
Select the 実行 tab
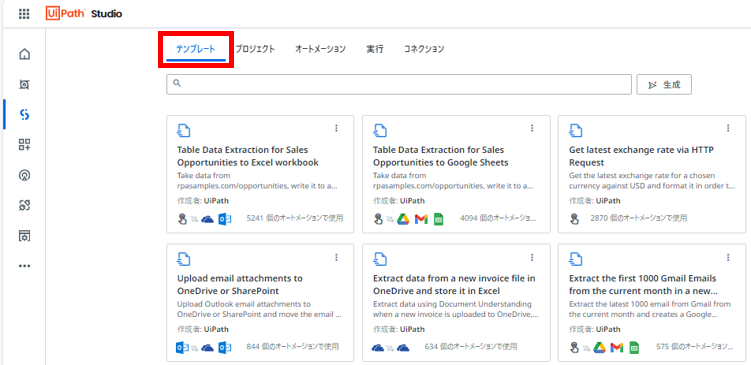(x=375, y=49)
